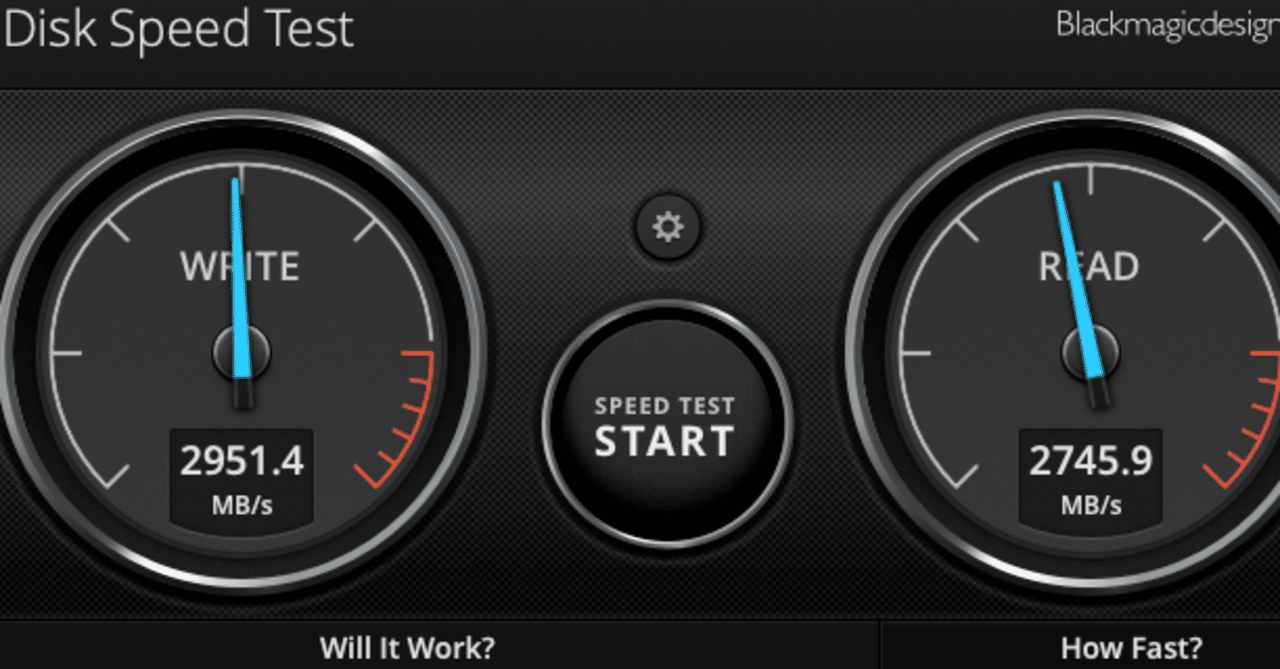Click the MB/s unit under read speed
This screenshot has height=669, width=1280.
pos(1090,506)
